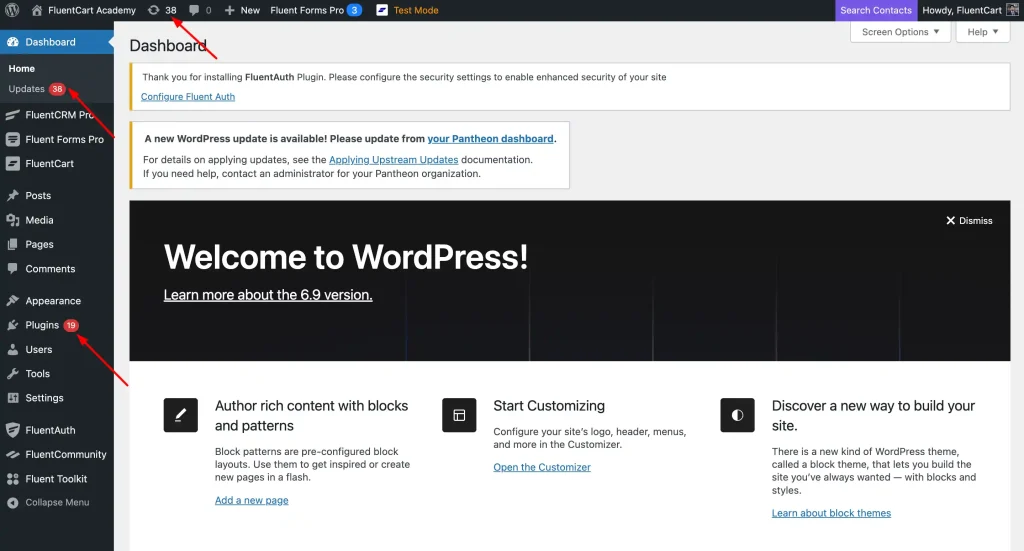Click the layout icon beside Start Customizing

(459, 415)
